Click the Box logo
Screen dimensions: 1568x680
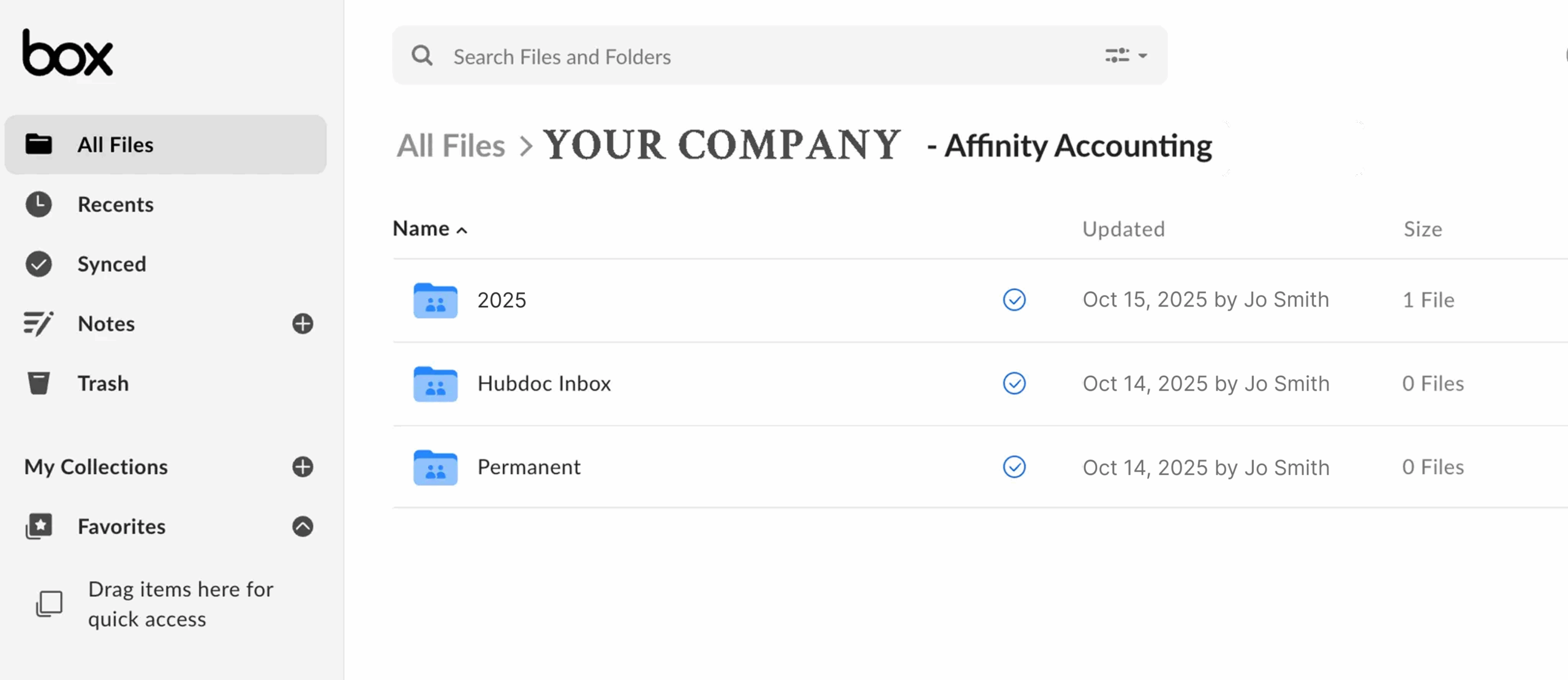(x=67, y=53)
